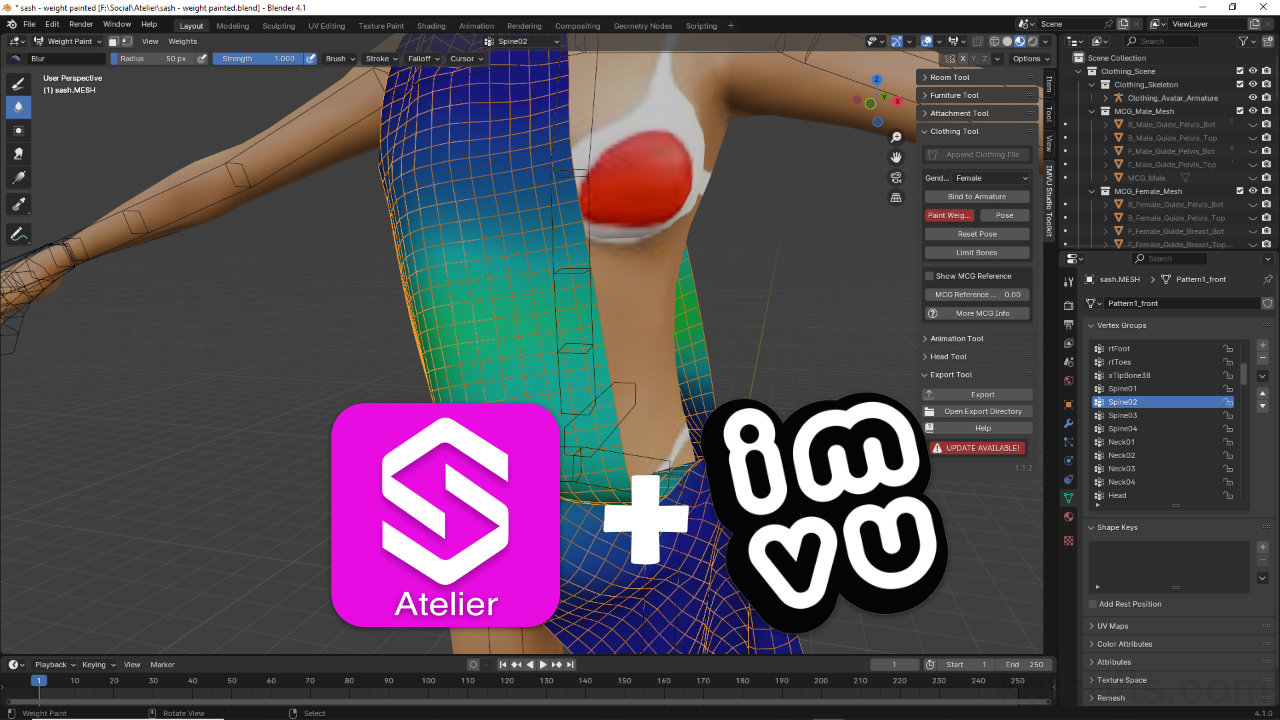Viewport: 1280px width, 720px height.
Task: Switch to the Sculpting workspace tab
Action: point(278,26)
